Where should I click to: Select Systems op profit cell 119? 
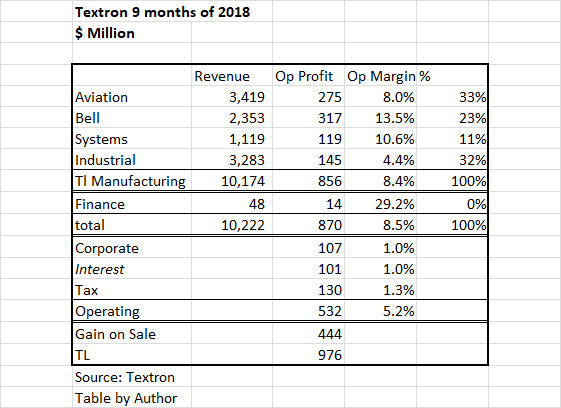308,139
